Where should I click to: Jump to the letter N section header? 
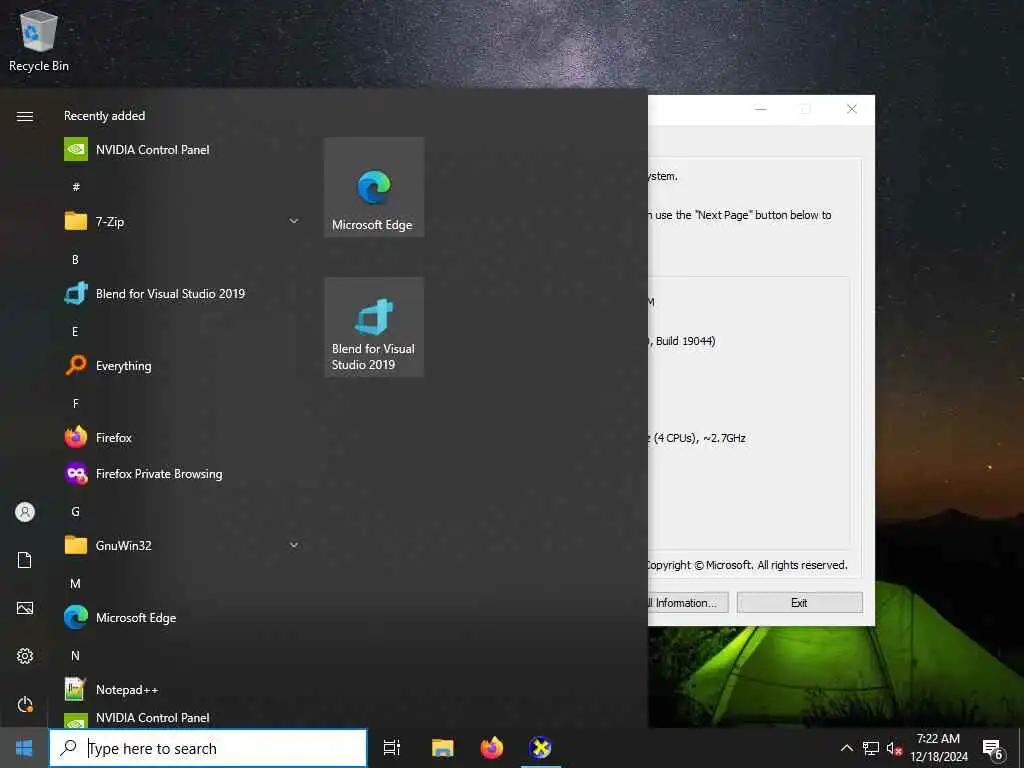point(75,655)
